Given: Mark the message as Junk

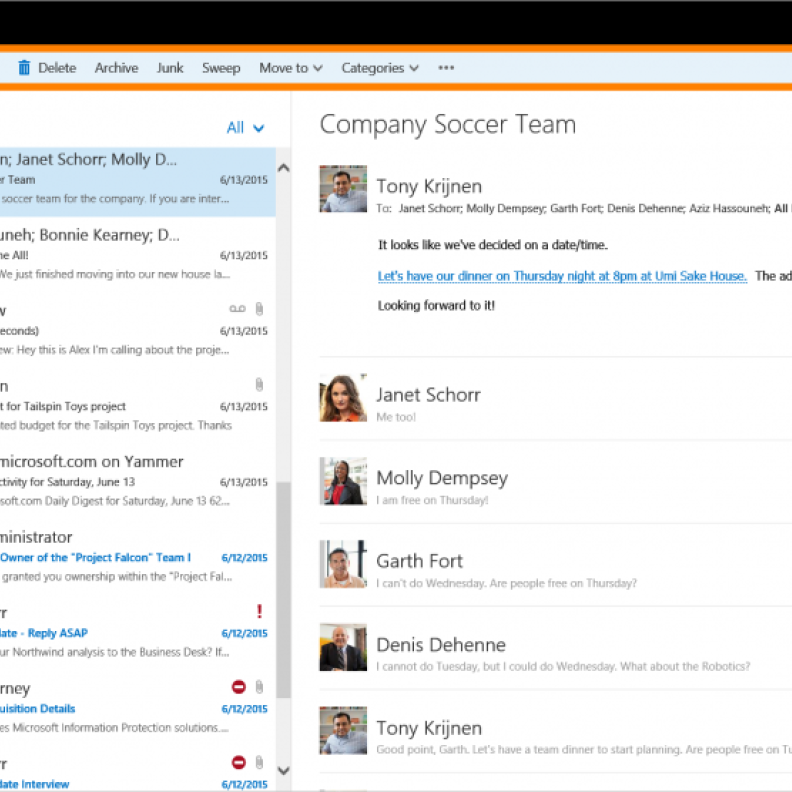Looking at the screenshot, I should click(x=170, y=68).
